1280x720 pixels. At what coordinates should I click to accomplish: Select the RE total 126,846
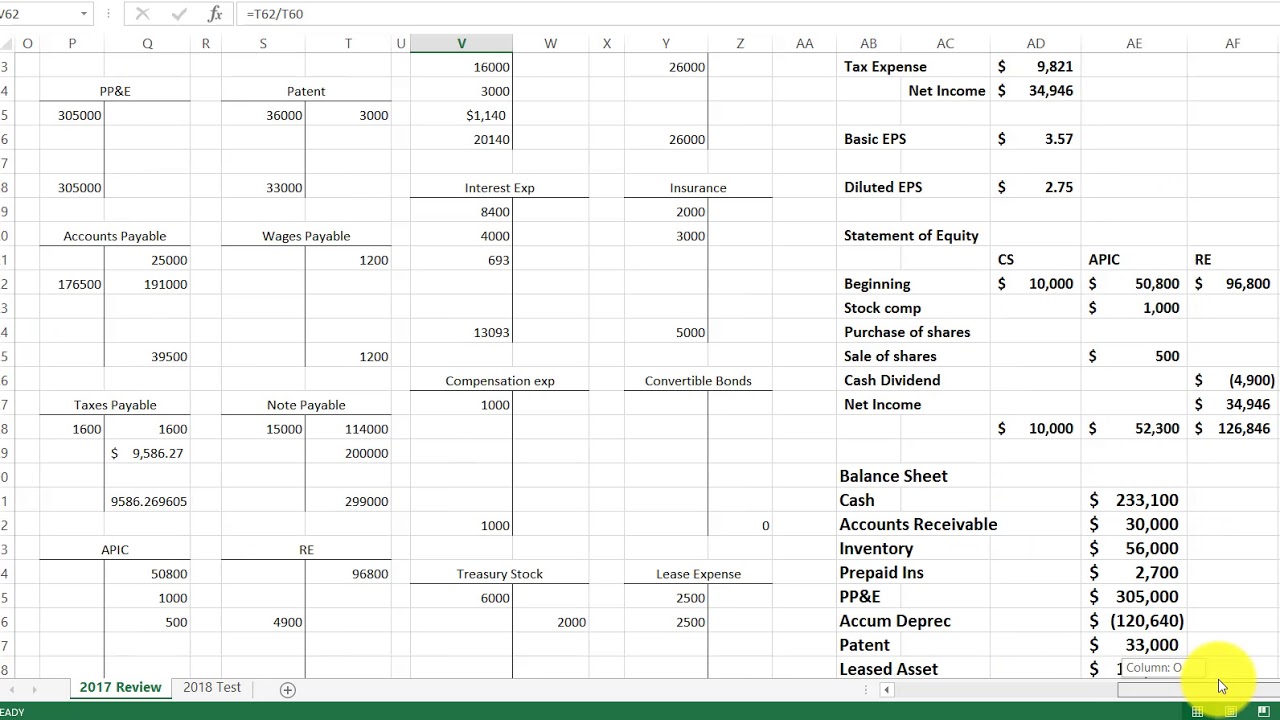(x=1232, y=428)
